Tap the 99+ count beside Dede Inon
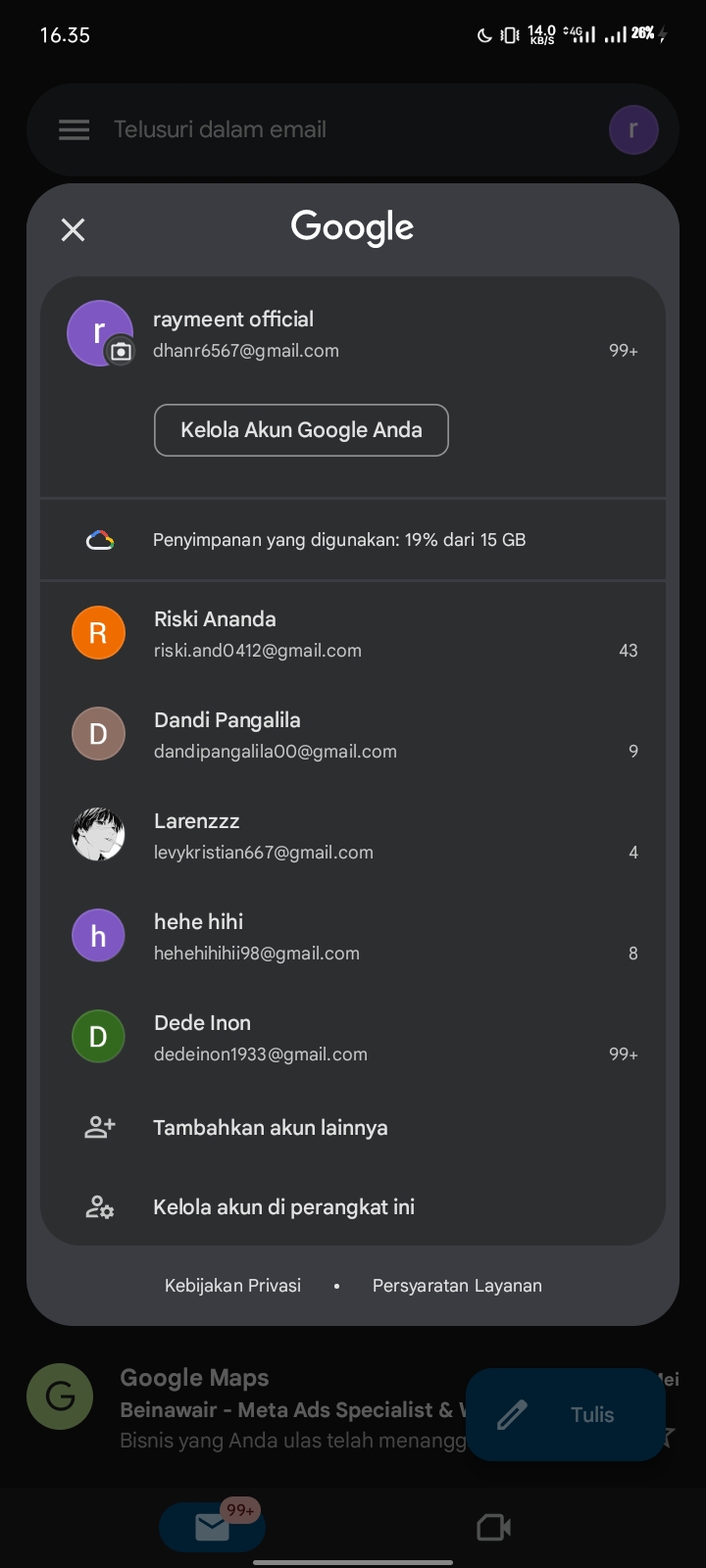This screenshot has width=706, height=1568. pyautogui.click(x=624, y=1054)
